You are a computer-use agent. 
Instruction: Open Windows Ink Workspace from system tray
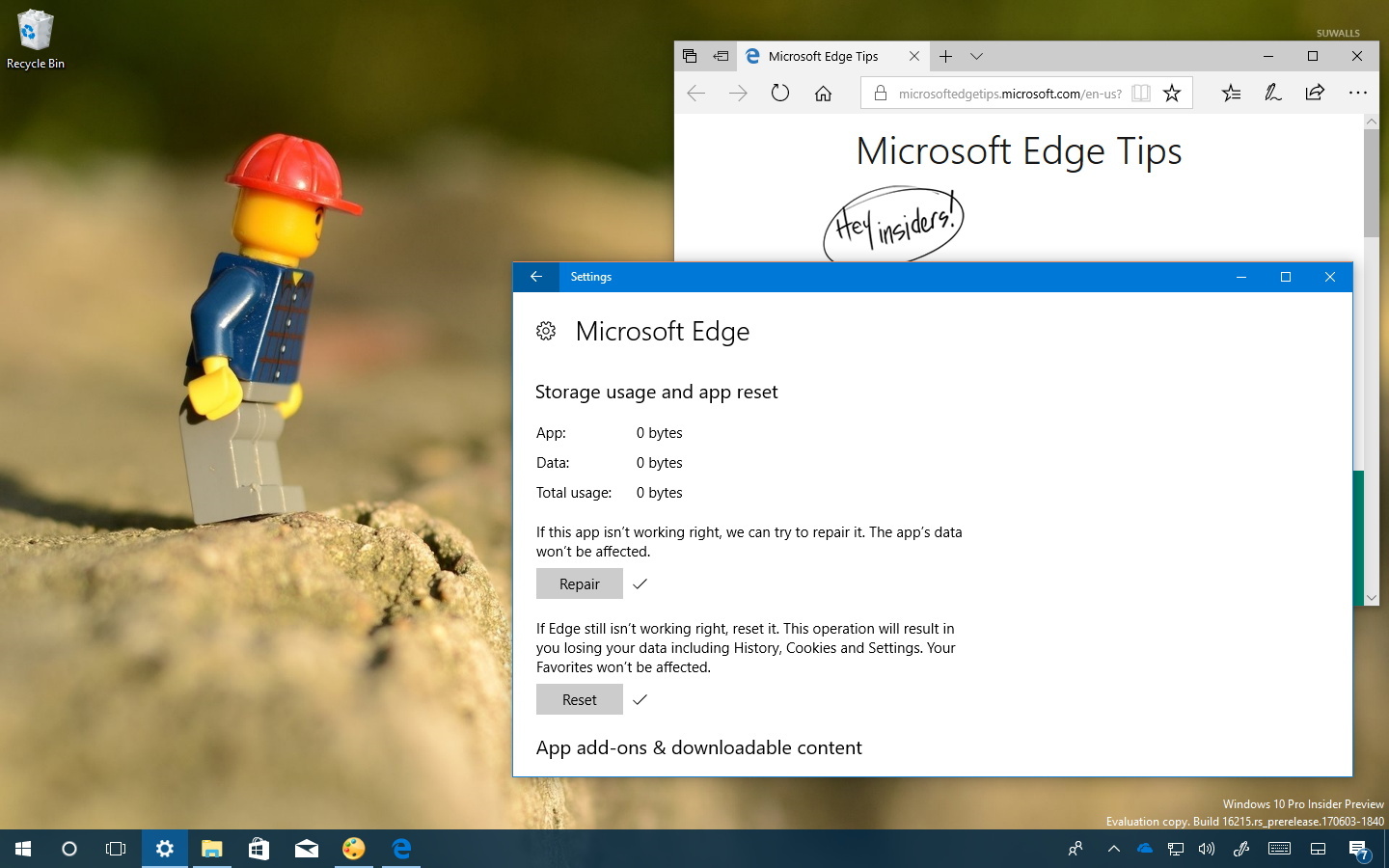tap(1240, 849)
